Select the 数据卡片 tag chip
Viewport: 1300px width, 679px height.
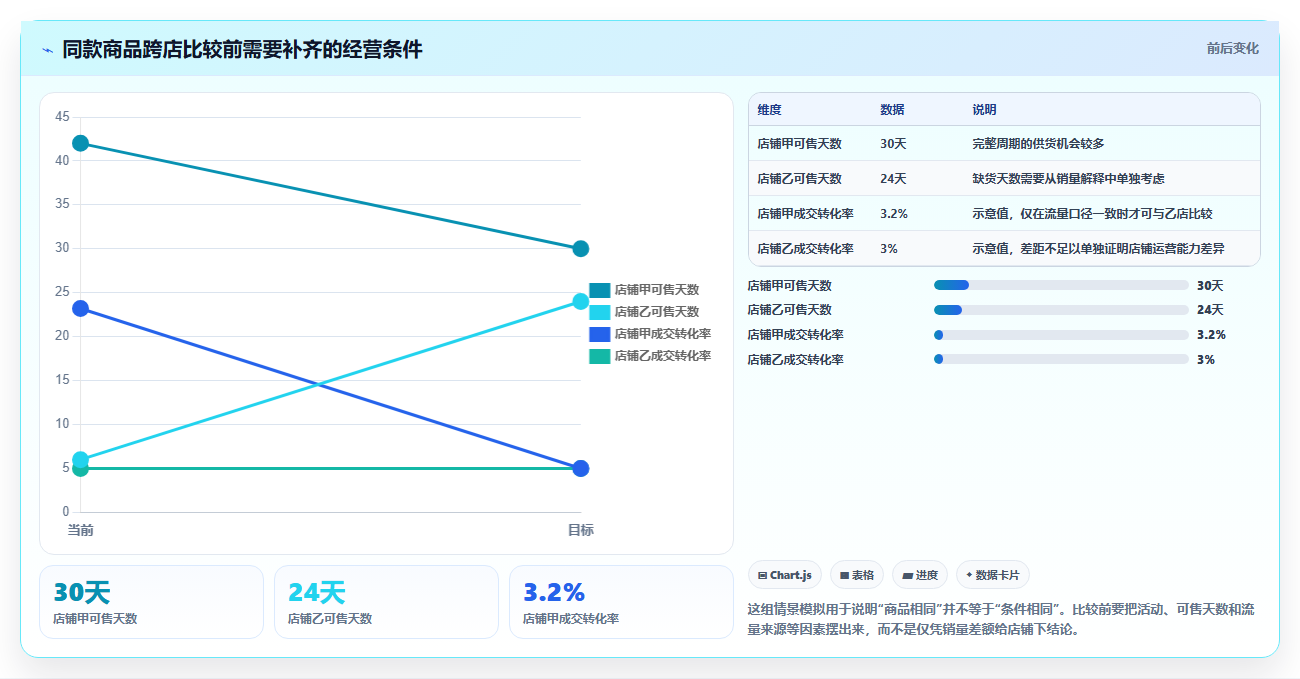[993, 575]
